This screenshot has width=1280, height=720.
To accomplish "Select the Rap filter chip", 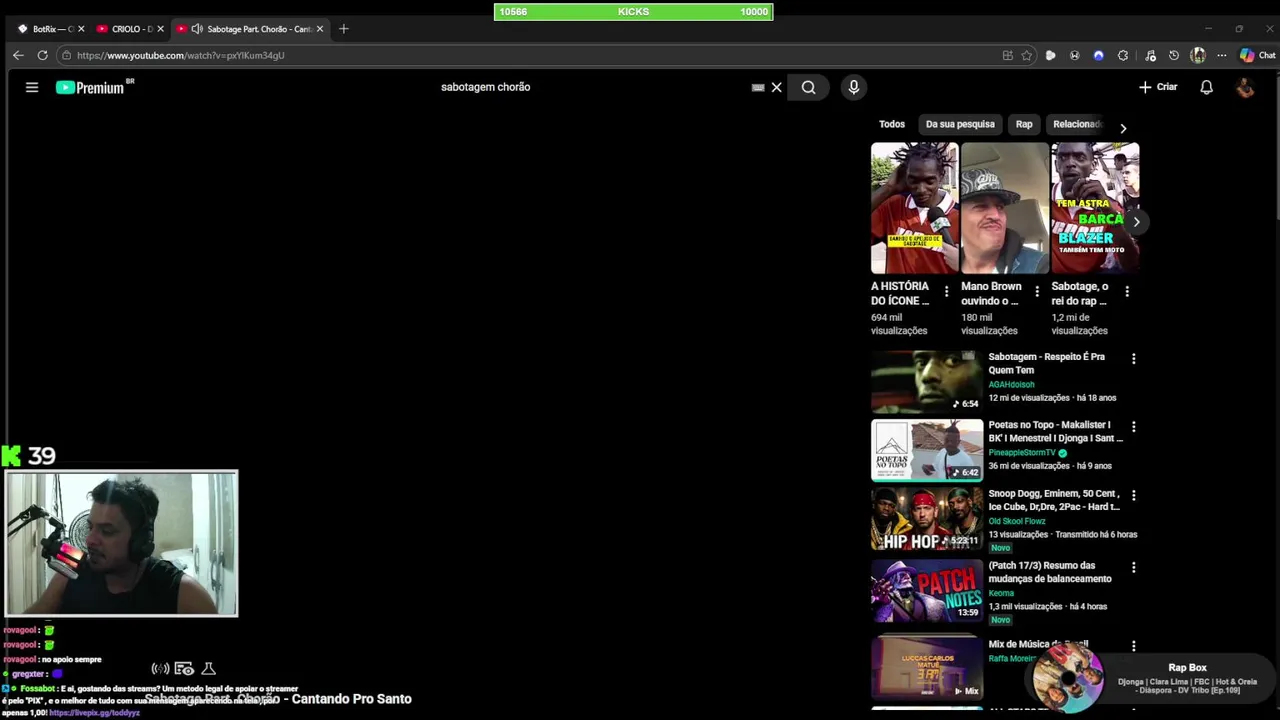I will tap(1024, 124).
